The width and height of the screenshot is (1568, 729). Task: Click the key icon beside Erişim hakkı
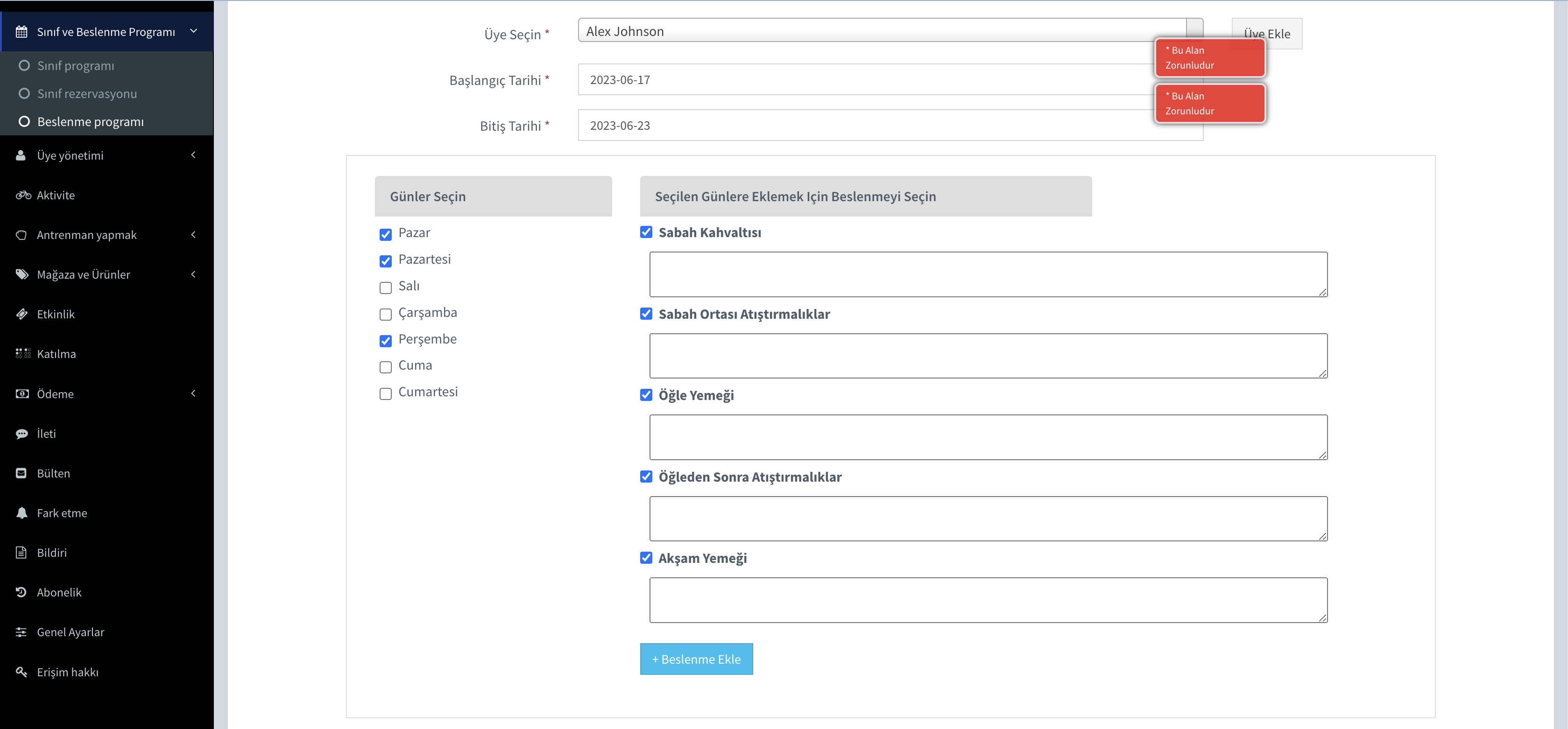point(21,672)
